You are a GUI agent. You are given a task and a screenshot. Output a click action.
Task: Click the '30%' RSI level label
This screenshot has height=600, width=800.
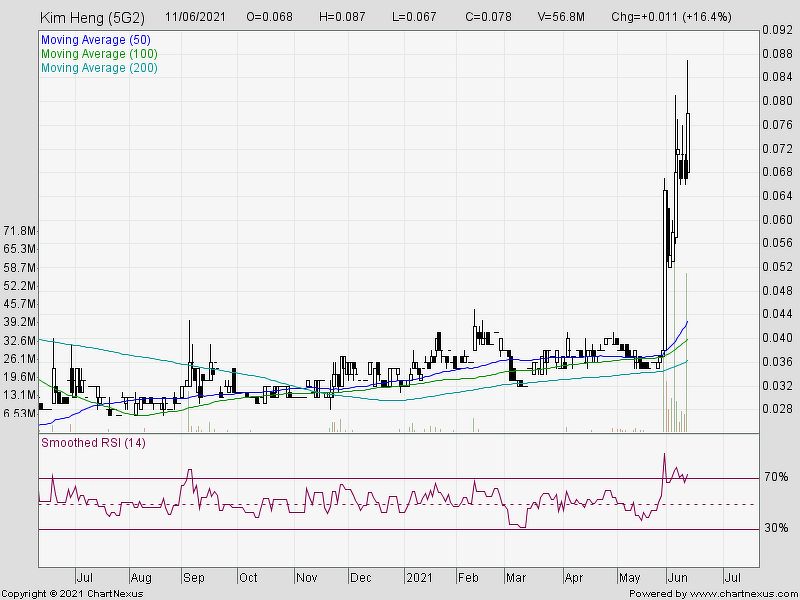[777, 528]
